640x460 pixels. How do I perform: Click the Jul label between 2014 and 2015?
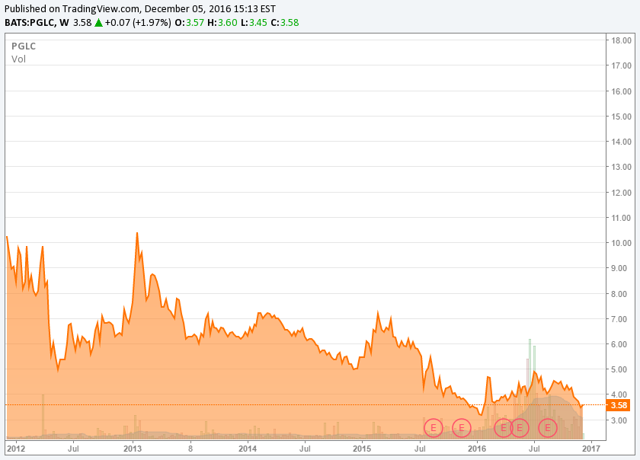coord(305,449)
